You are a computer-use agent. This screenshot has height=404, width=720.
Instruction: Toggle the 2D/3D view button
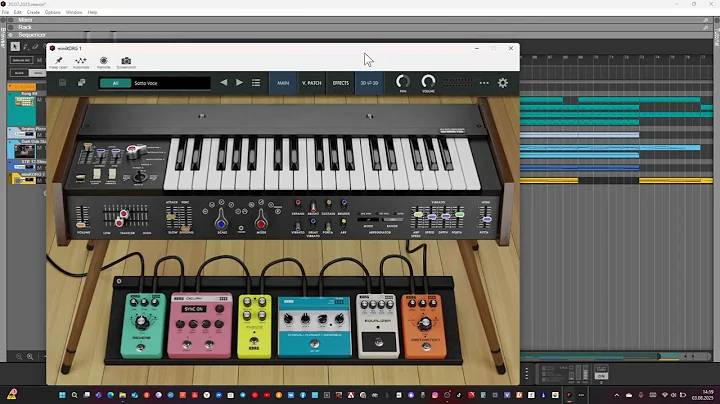pos(369,83)
